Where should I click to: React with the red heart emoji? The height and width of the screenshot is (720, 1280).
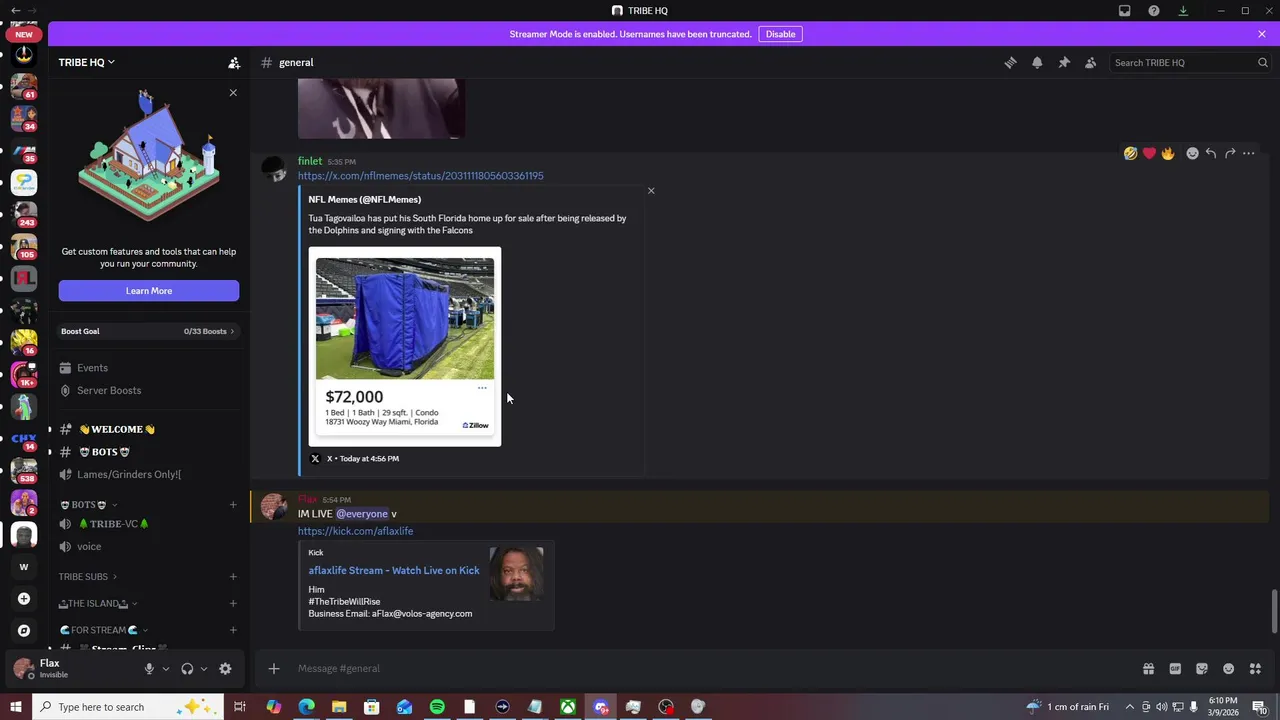tap(1149, 153)
